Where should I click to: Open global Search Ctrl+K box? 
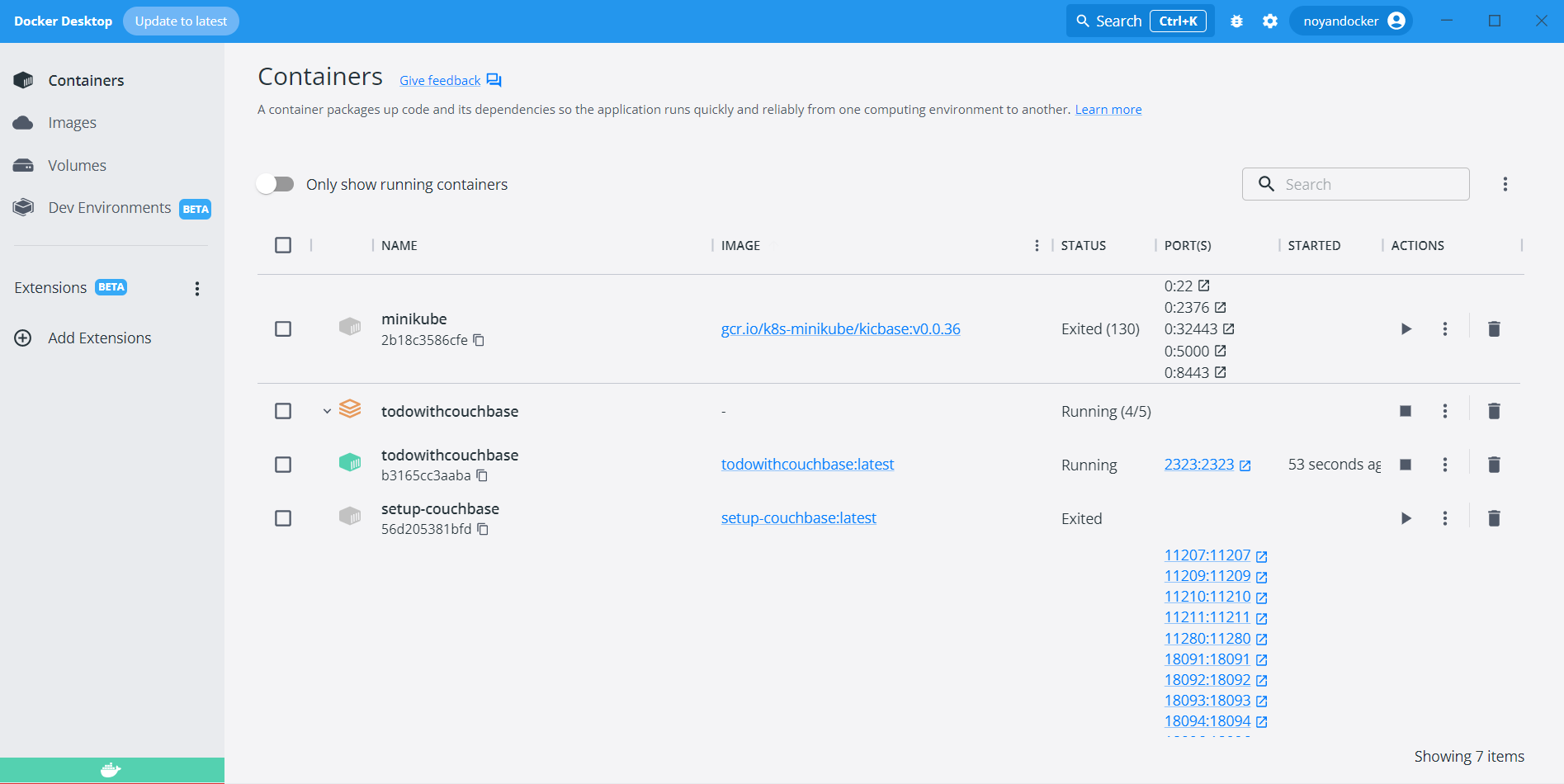(1141, 21)
